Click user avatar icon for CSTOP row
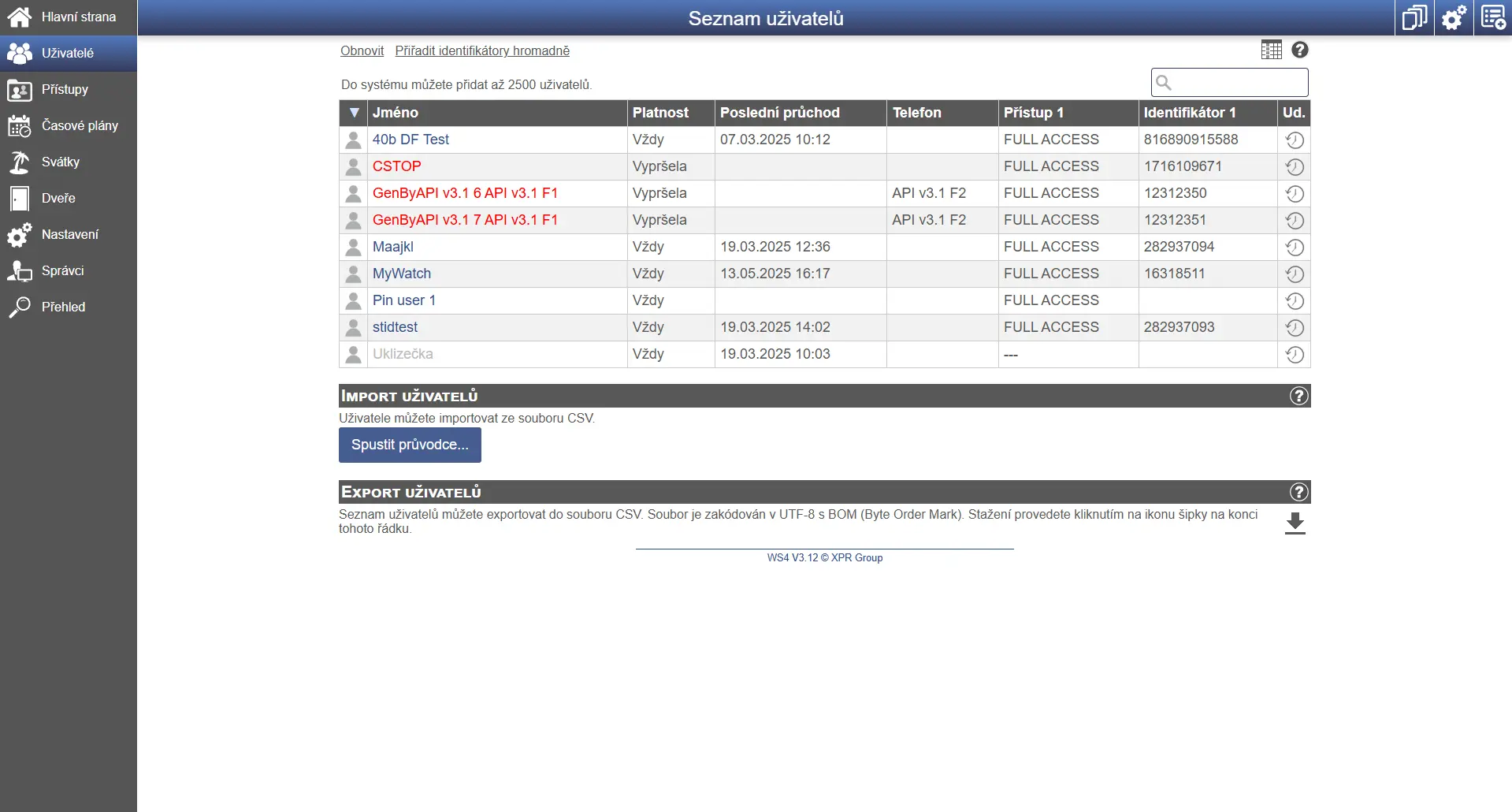 [x=354, y=167]
